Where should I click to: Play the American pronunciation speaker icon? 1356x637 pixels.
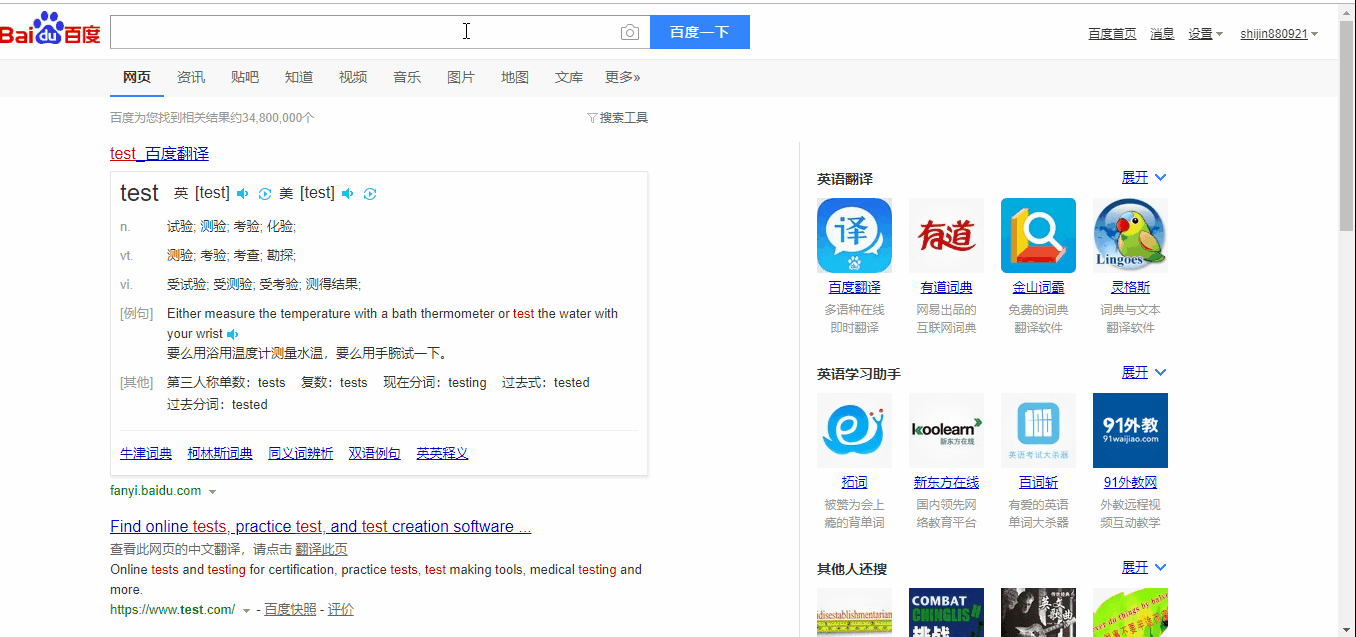pyautogui.click(x=347, y=193)
